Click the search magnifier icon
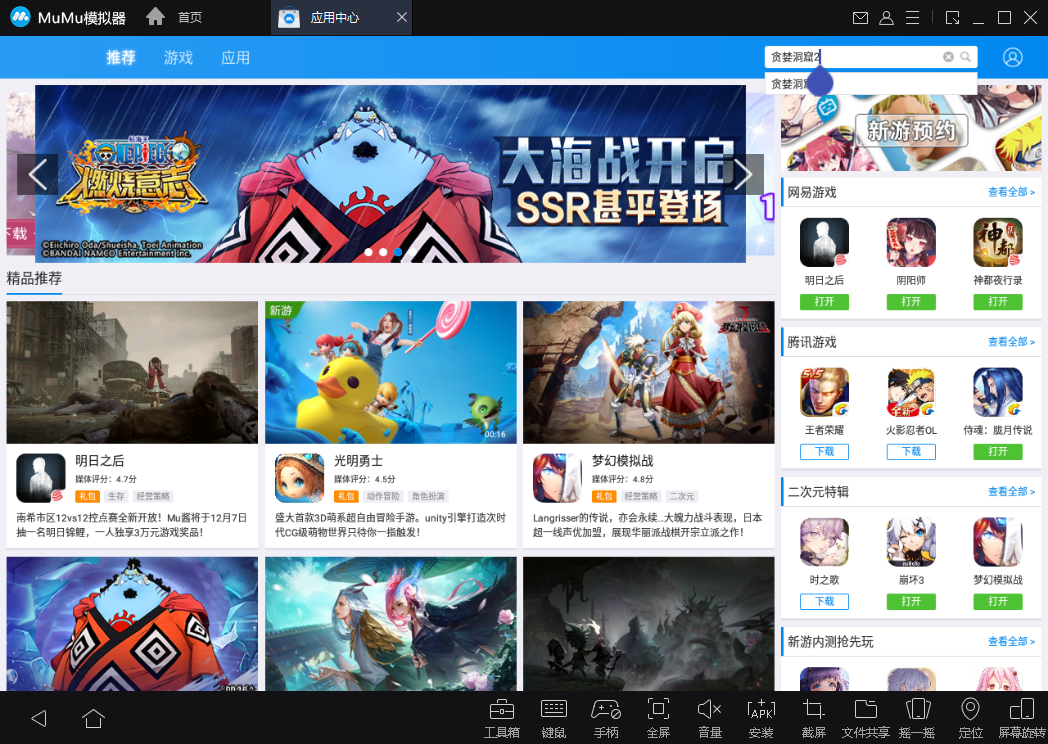The width and height of the screenshot is (1048, 744). 966,57
